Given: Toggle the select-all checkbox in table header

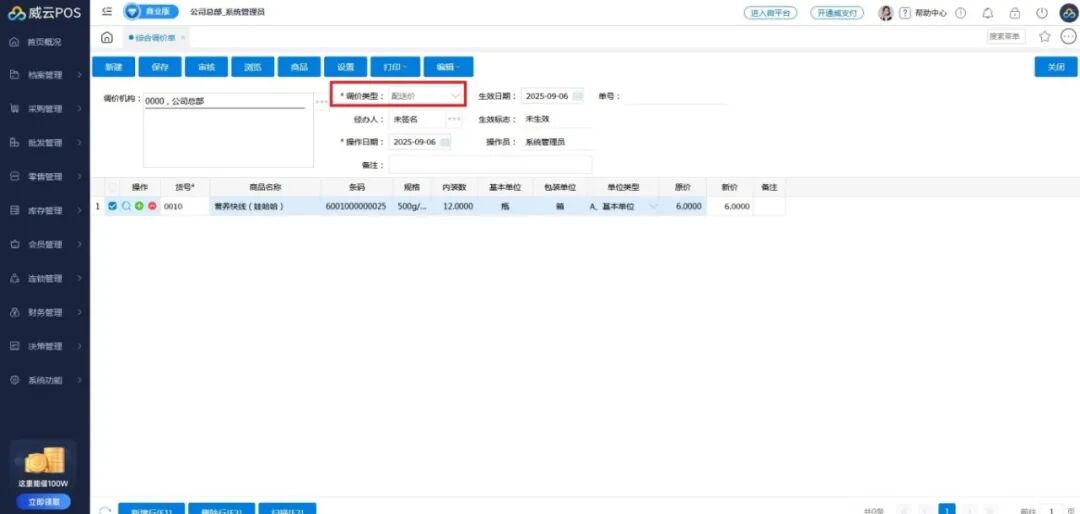Looking at the screenshot, I should pos(112,187).
